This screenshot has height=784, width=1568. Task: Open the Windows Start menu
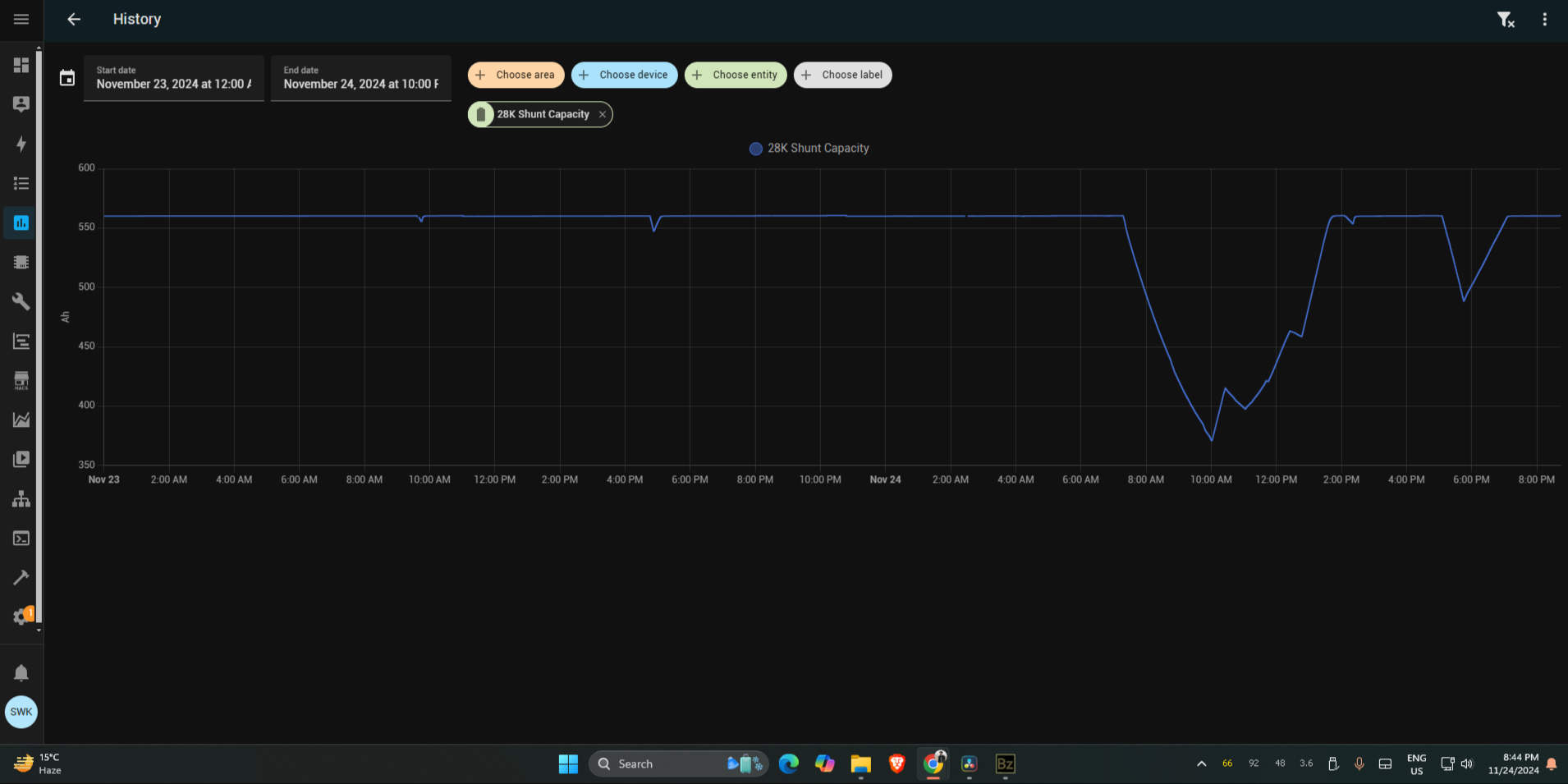click(x=568, y=763)
